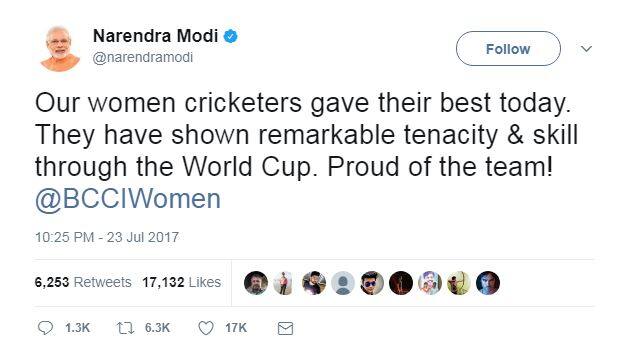
Task: Open the avatar with blue sunglasses
Action: [372, 283]
